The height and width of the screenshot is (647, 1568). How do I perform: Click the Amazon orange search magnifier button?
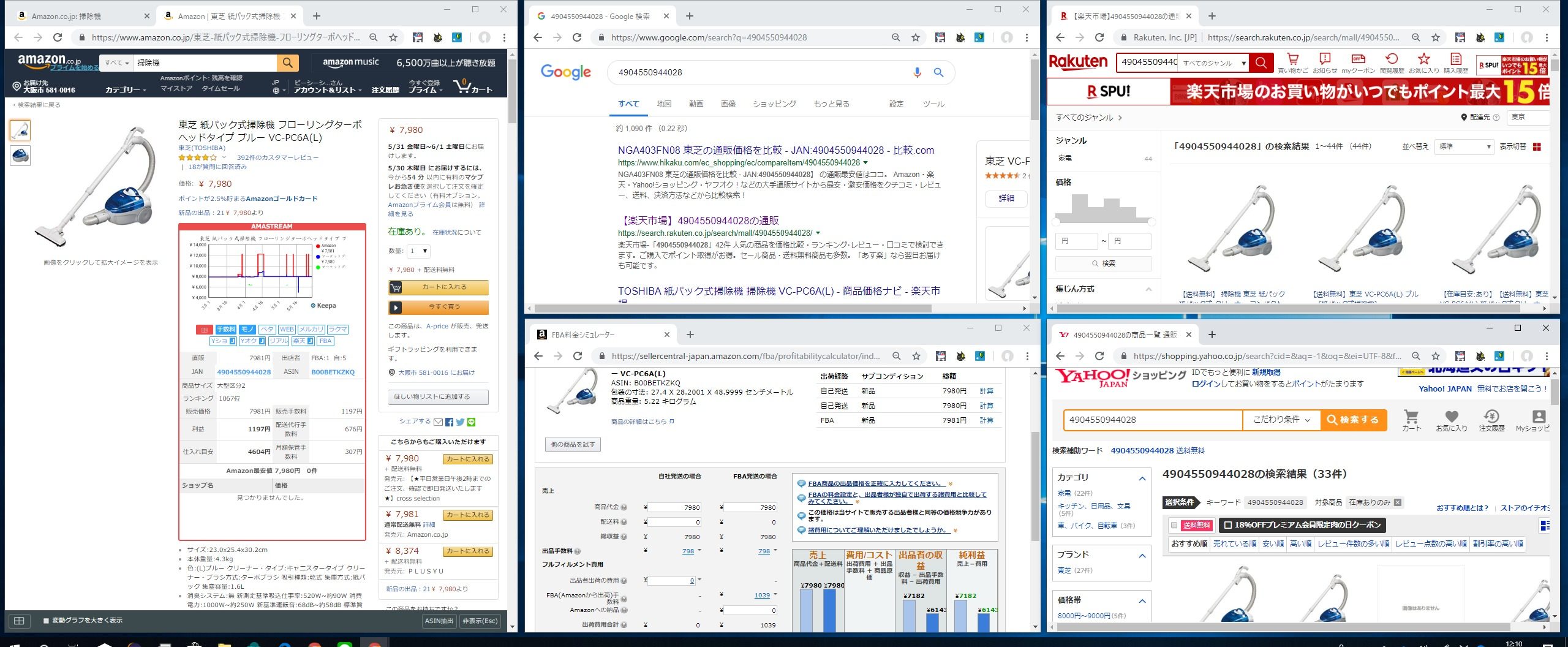(x=287, y=62)
